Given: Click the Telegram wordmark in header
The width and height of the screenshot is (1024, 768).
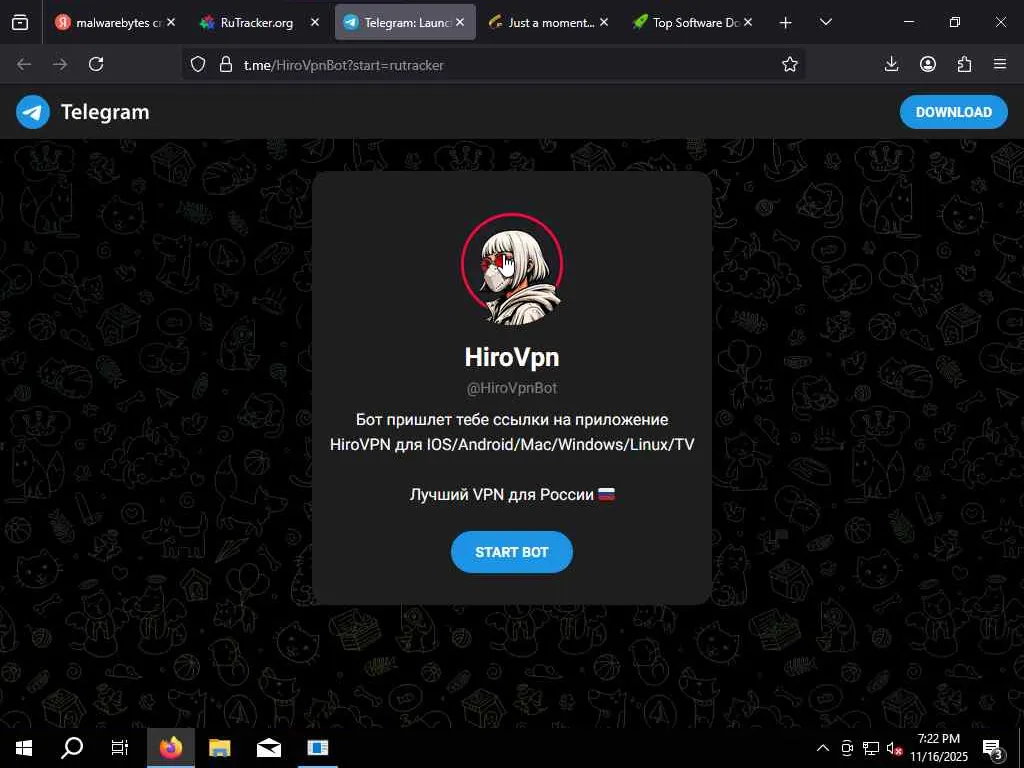Looking at the screenshot, I should coord(105,112).
